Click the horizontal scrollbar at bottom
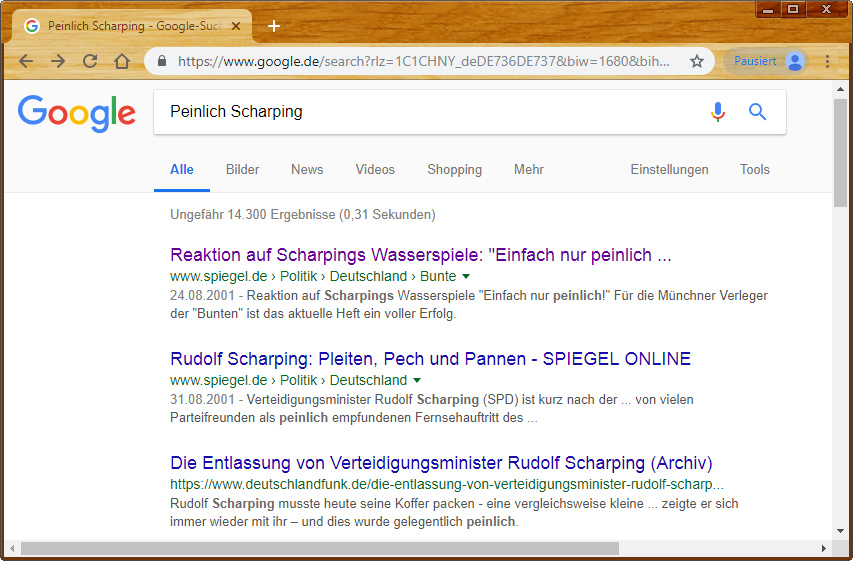Viewport: 853px width, 561px height. coord(320,548)
